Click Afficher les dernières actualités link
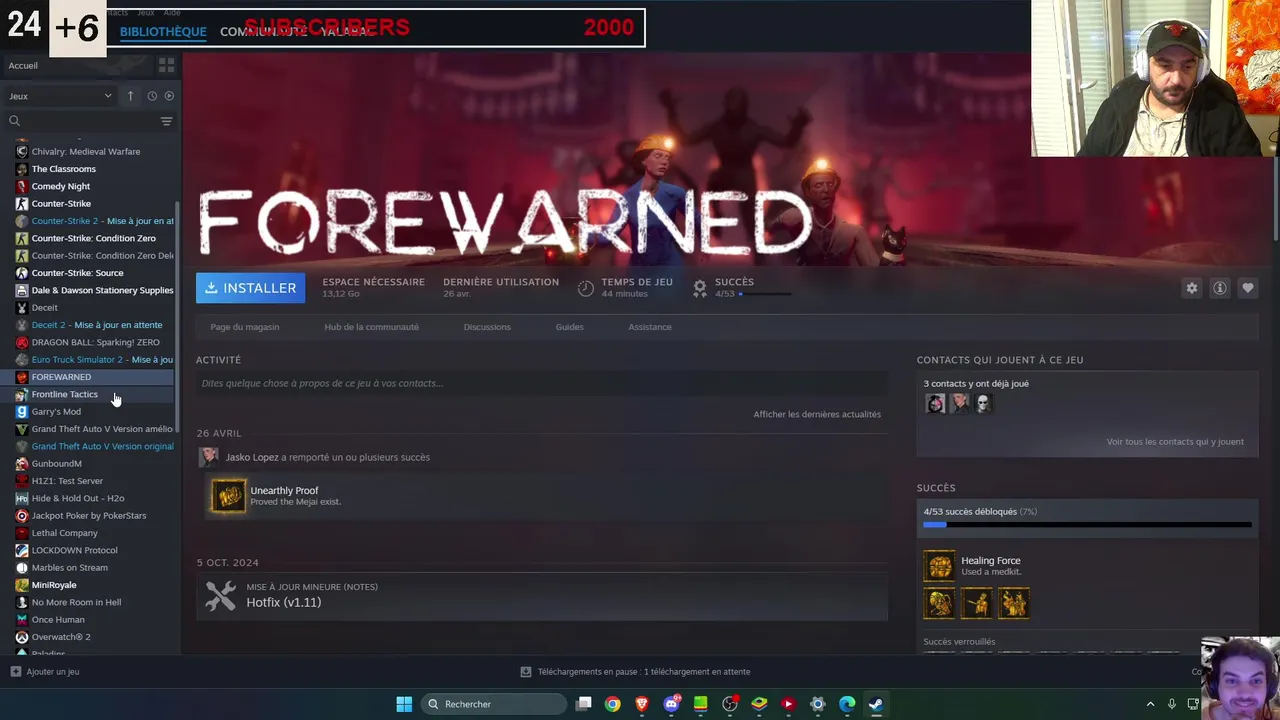 tap(817, 414)
